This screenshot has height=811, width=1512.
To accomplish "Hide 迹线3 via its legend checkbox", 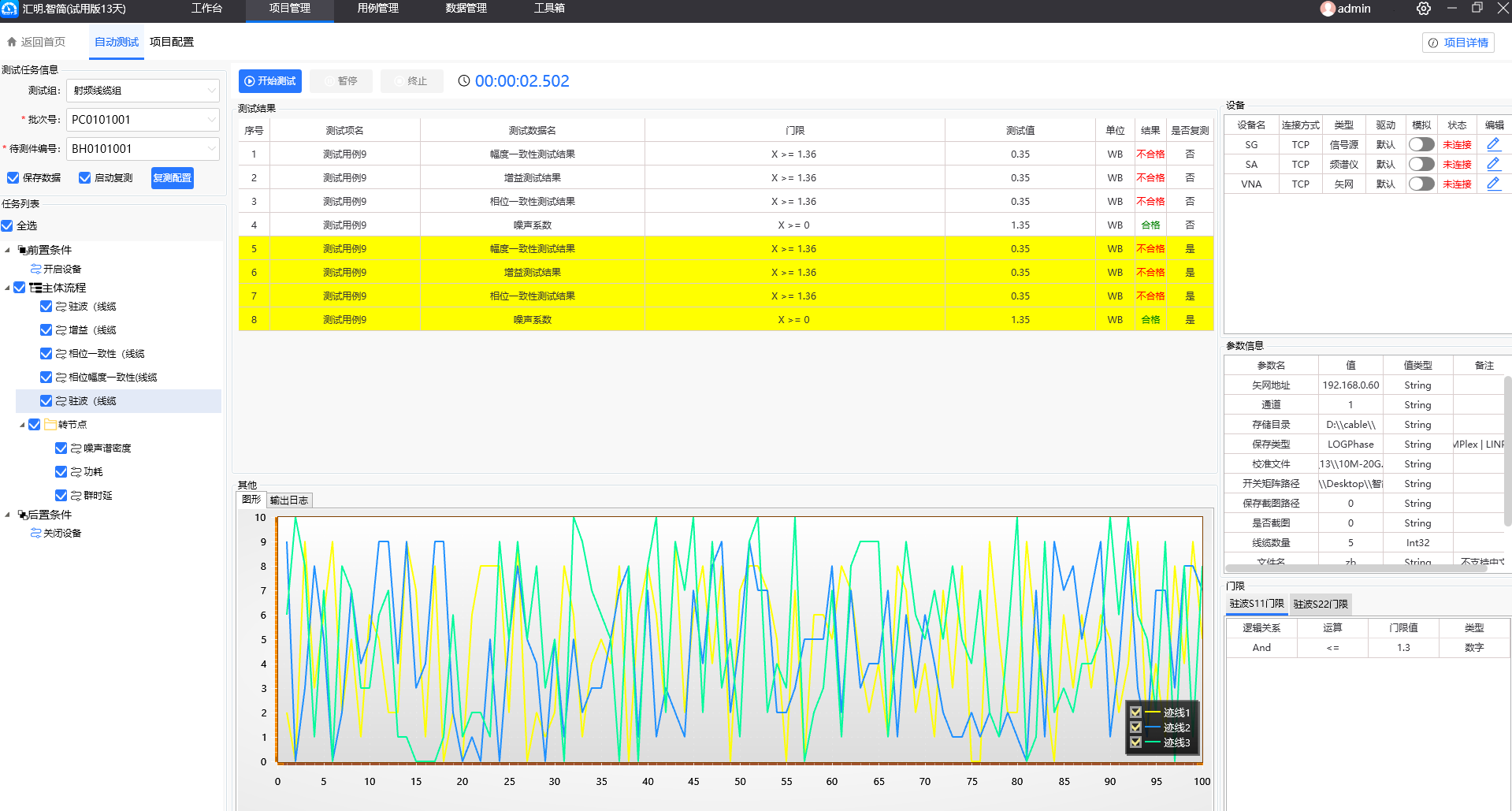I will [x=1135, y=742].
